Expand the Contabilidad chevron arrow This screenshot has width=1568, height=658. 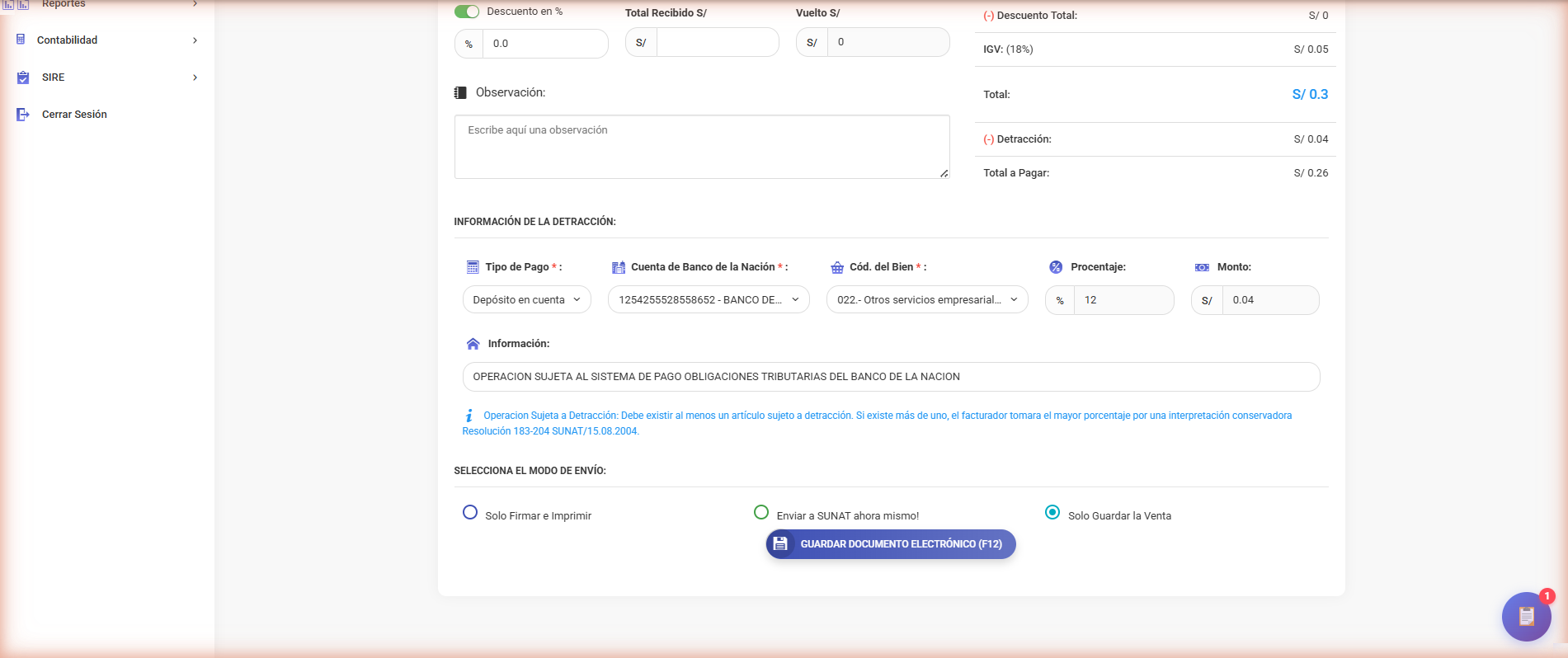click(195, 40)
